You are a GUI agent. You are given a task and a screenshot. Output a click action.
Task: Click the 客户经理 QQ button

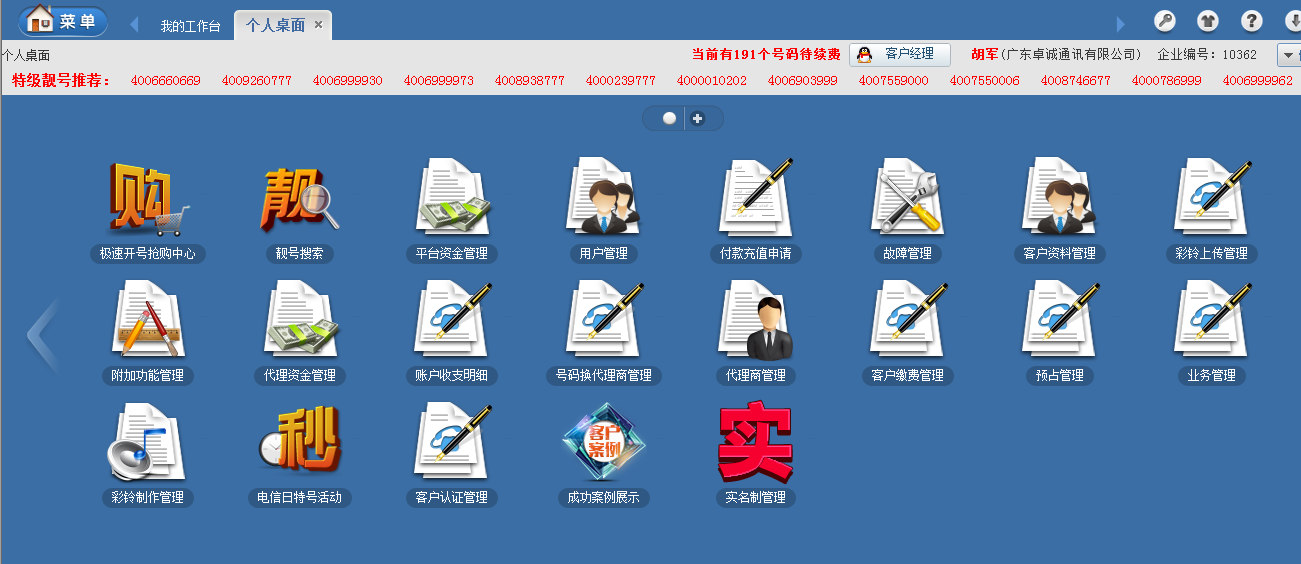pyautogui.click(x=899, y=54)
